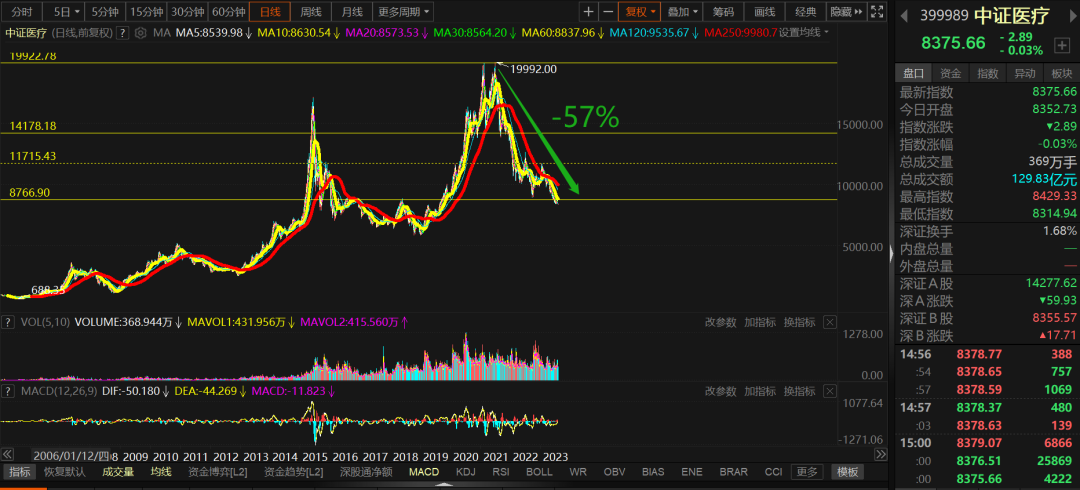
Task: Click the 画线 drawing tools button
Action: 765,12
